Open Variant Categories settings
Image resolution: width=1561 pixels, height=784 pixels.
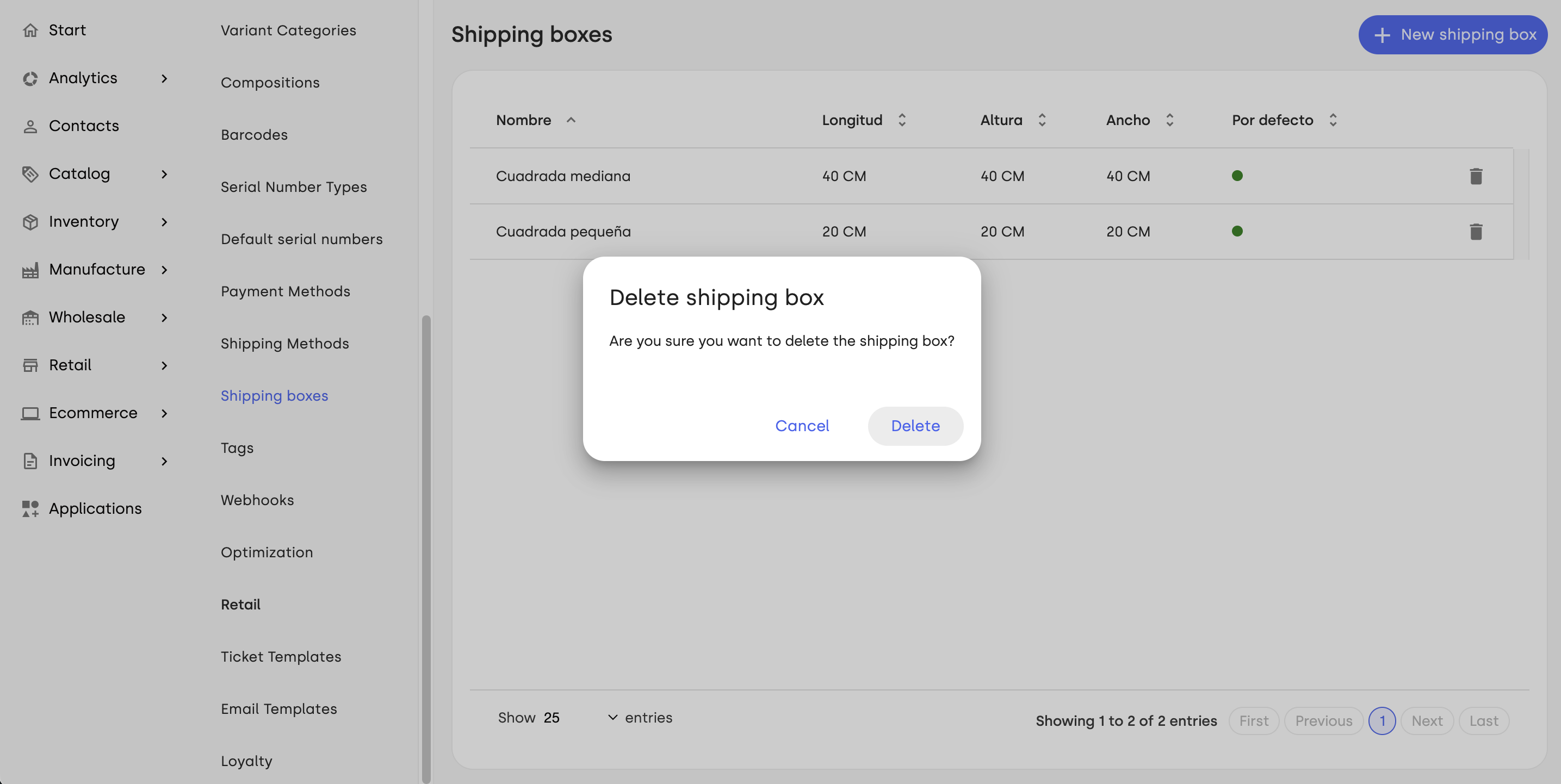click(x=288, y=30)
